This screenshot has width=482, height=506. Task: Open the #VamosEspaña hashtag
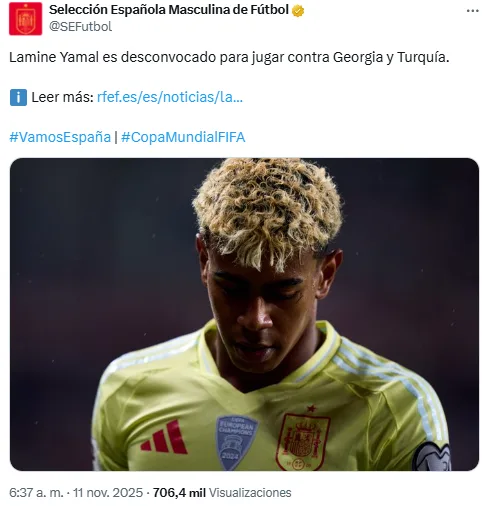click(x=60, y=137)
